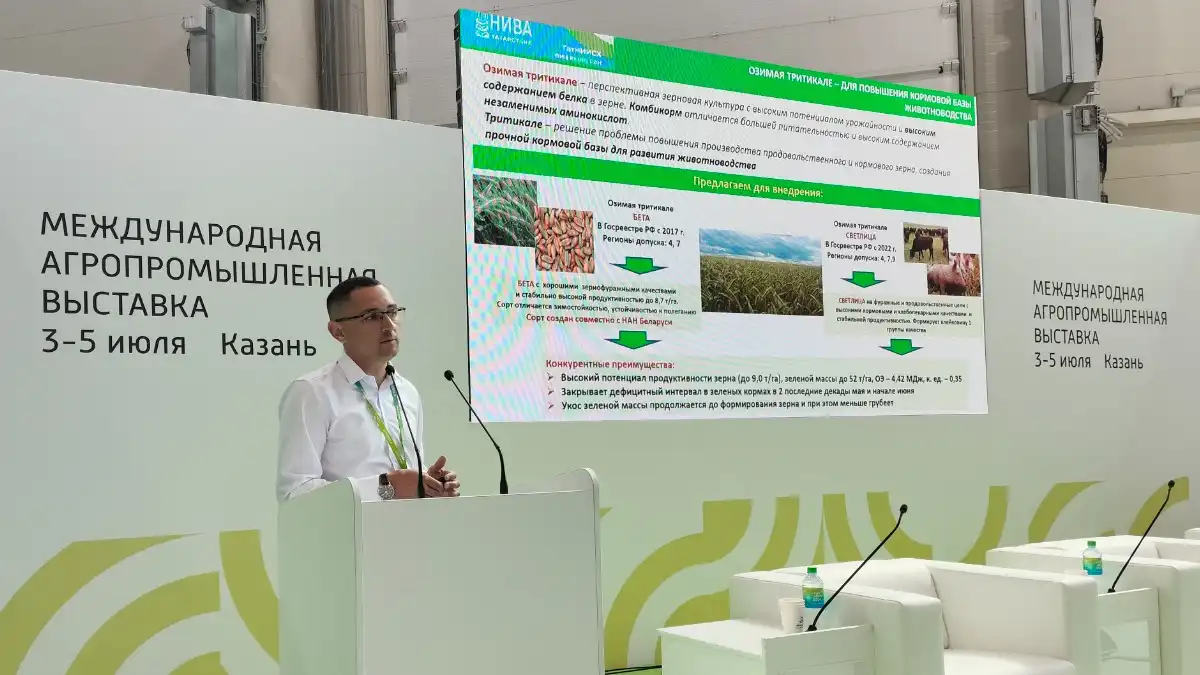Select the 'Конкурентные преимущества:' heading
This screenshot has width=1200, height=675.
point(611,364)
